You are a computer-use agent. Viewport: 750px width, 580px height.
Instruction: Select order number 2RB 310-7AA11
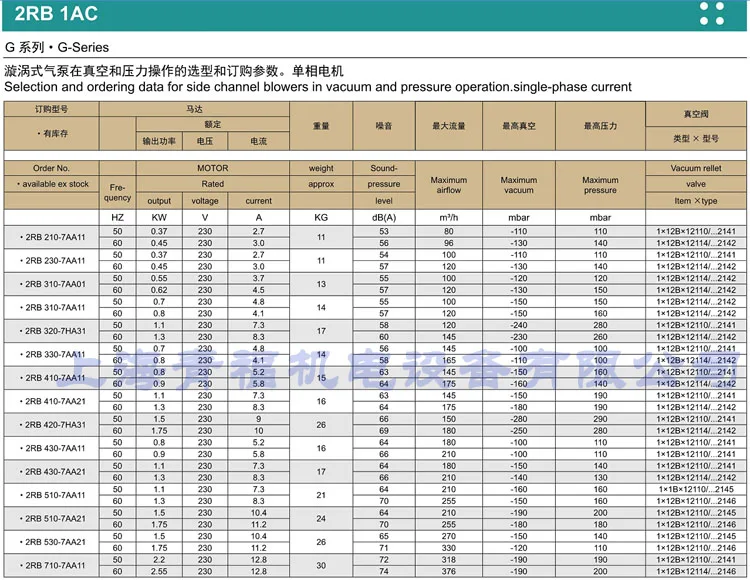tap(55, 307)
